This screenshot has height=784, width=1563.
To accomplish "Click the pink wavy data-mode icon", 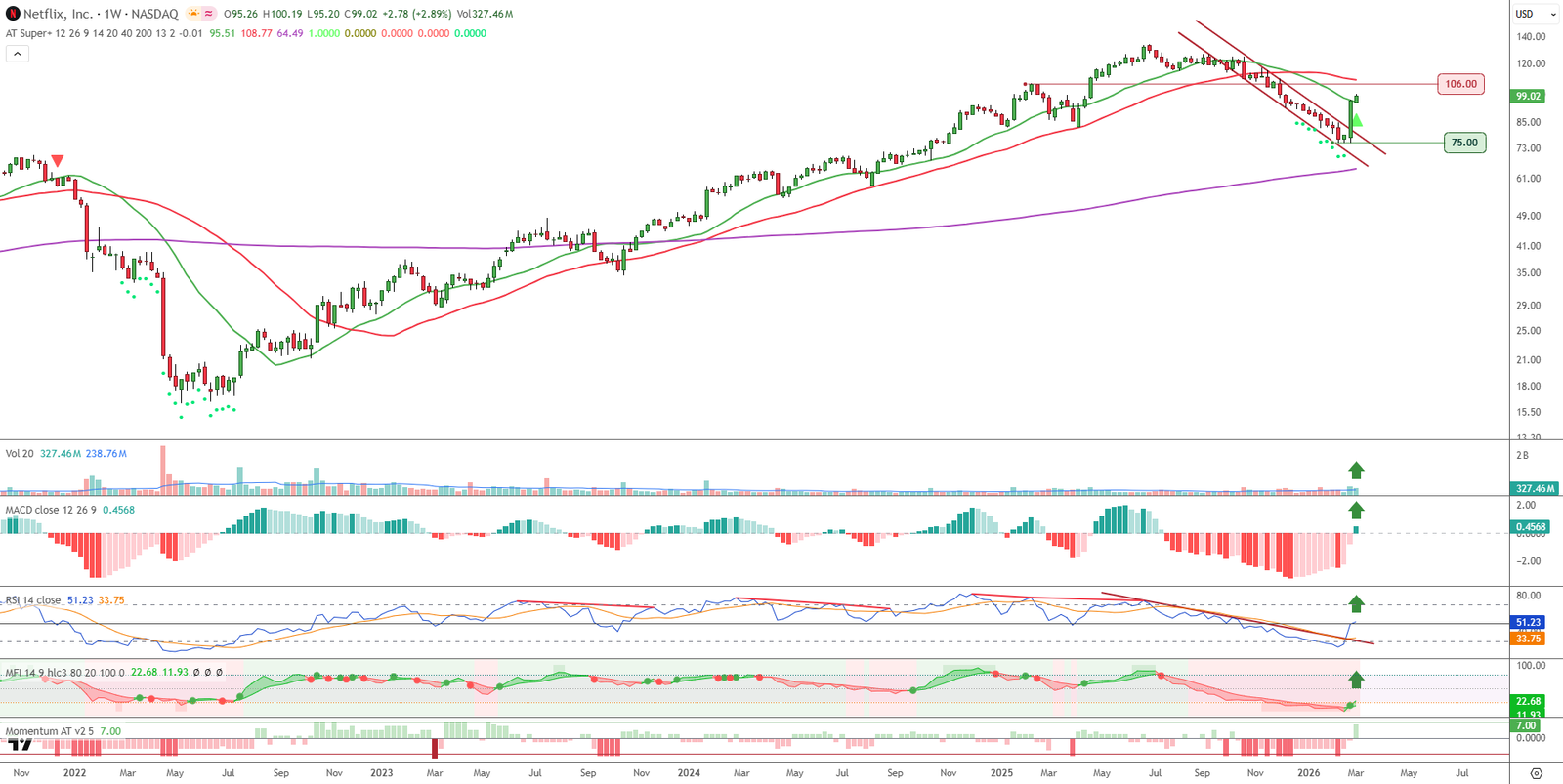I will [x=209, y=14].
